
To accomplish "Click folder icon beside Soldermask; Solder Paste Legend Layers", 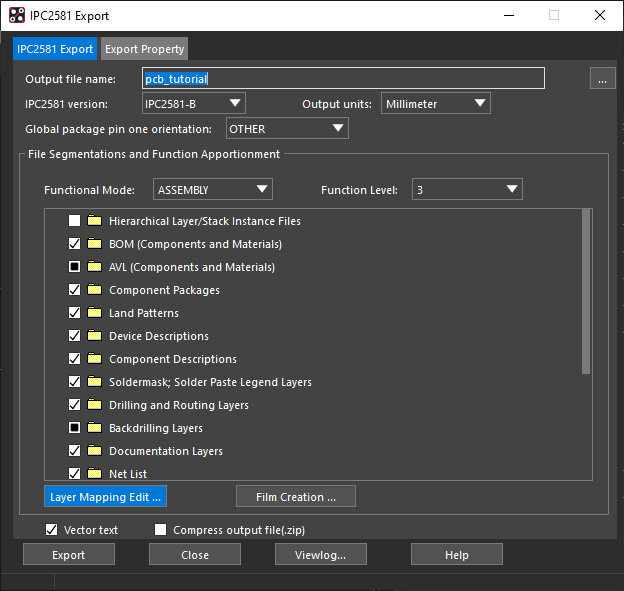I will click(94, 382).
